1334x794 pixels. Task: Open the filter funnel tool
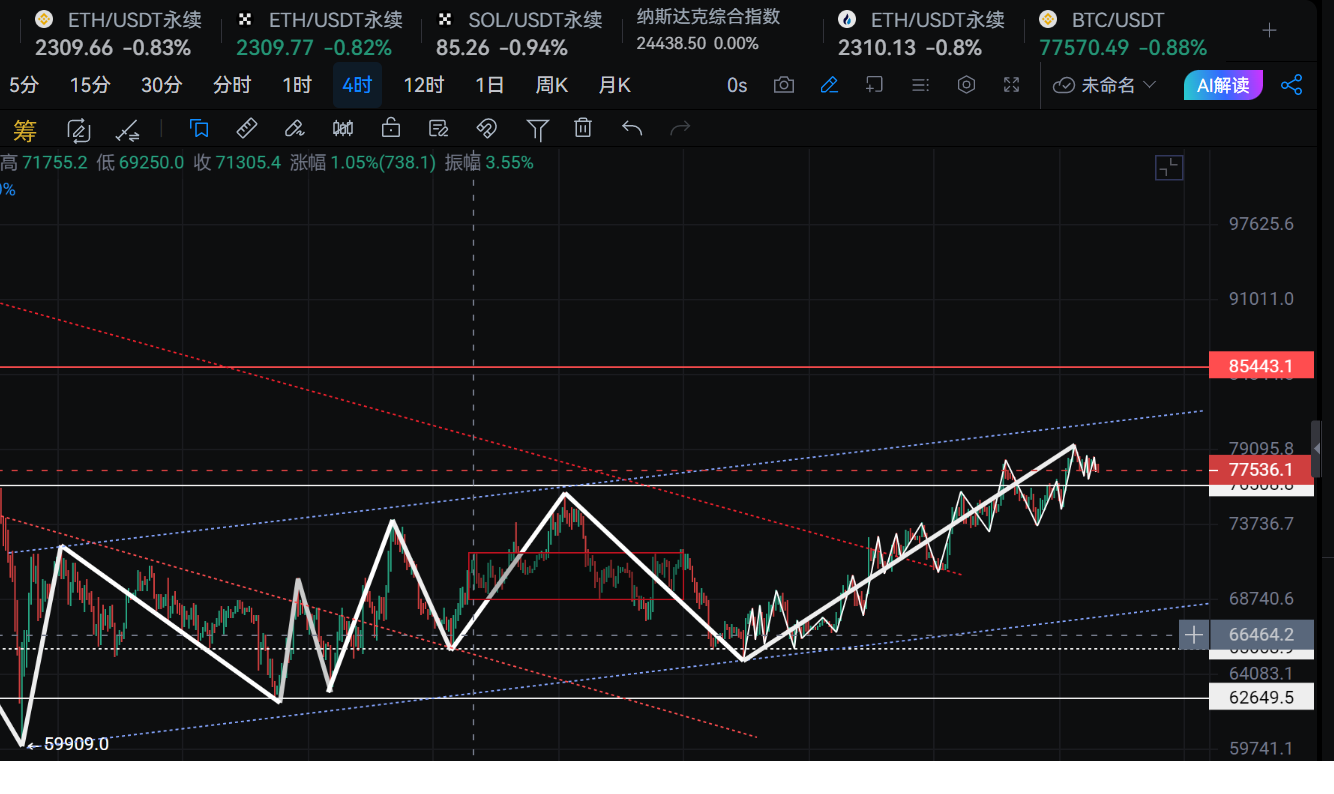537,128
